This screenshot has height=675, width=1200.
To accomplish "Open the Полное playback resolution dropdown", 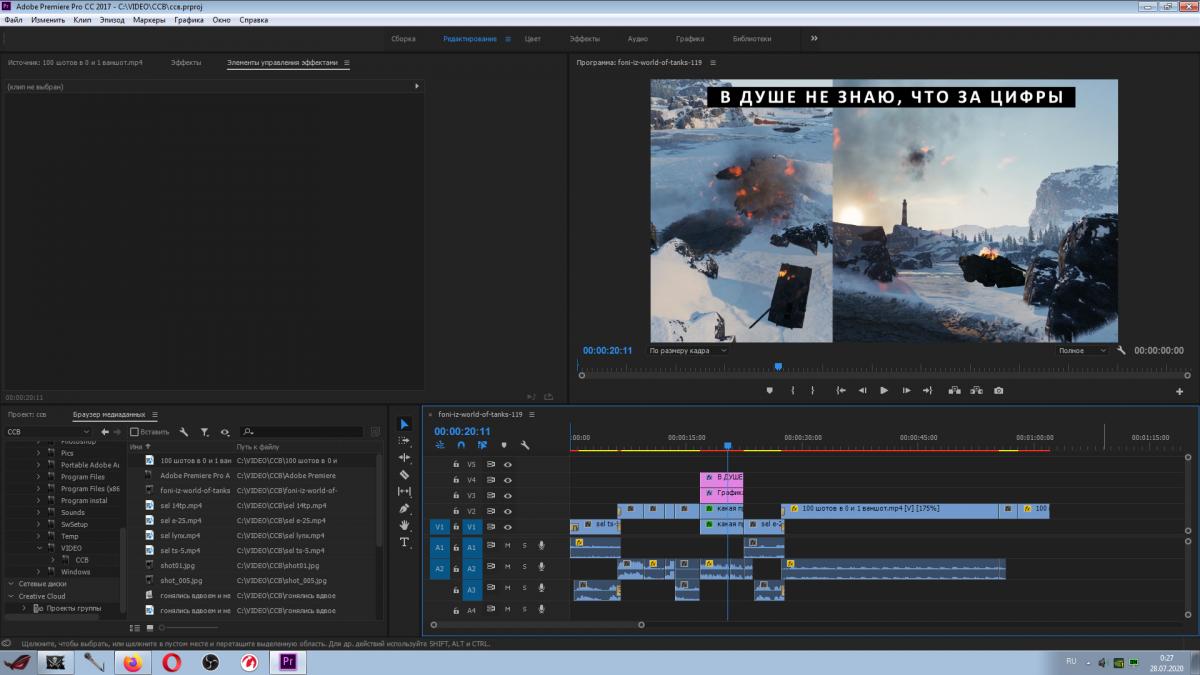I will [1083, 351].
